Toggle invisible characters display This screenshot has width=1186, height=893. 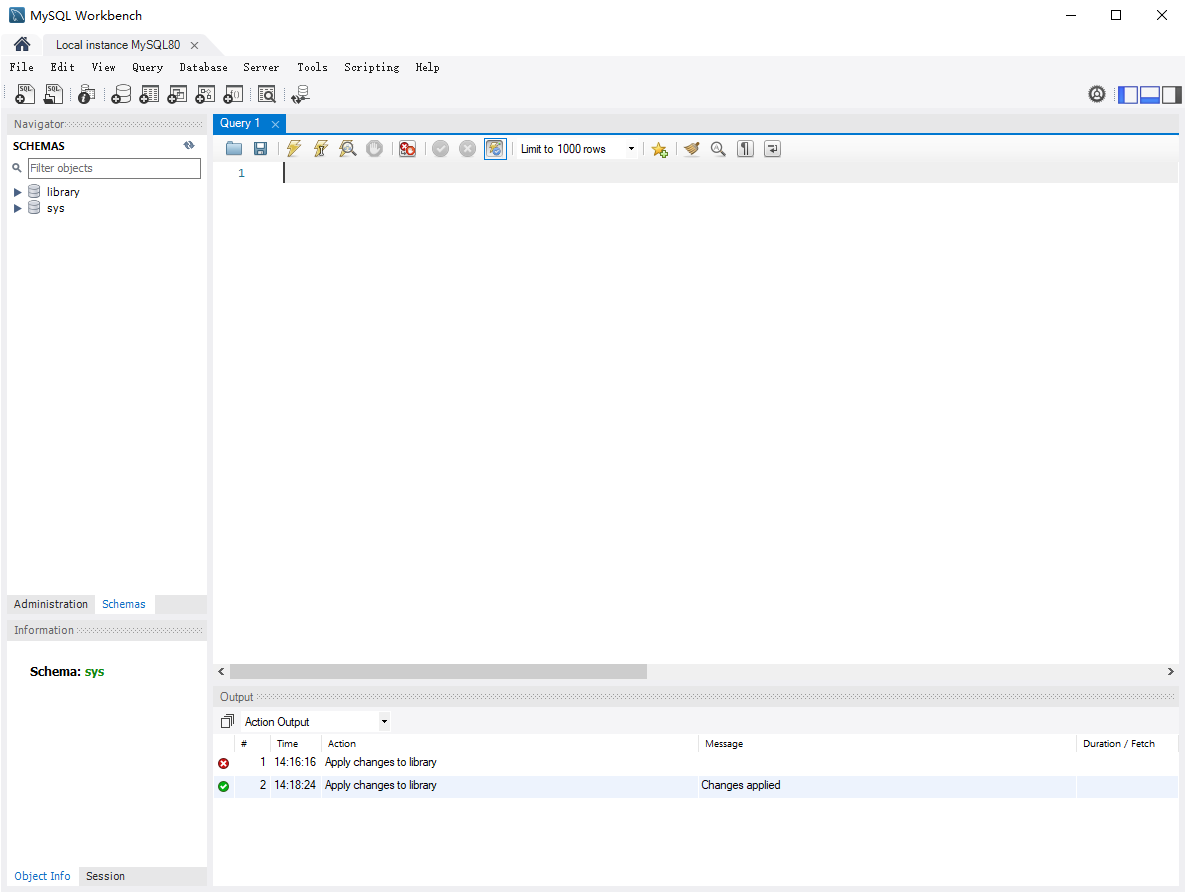pyautogui.click(x=745, y=148)
